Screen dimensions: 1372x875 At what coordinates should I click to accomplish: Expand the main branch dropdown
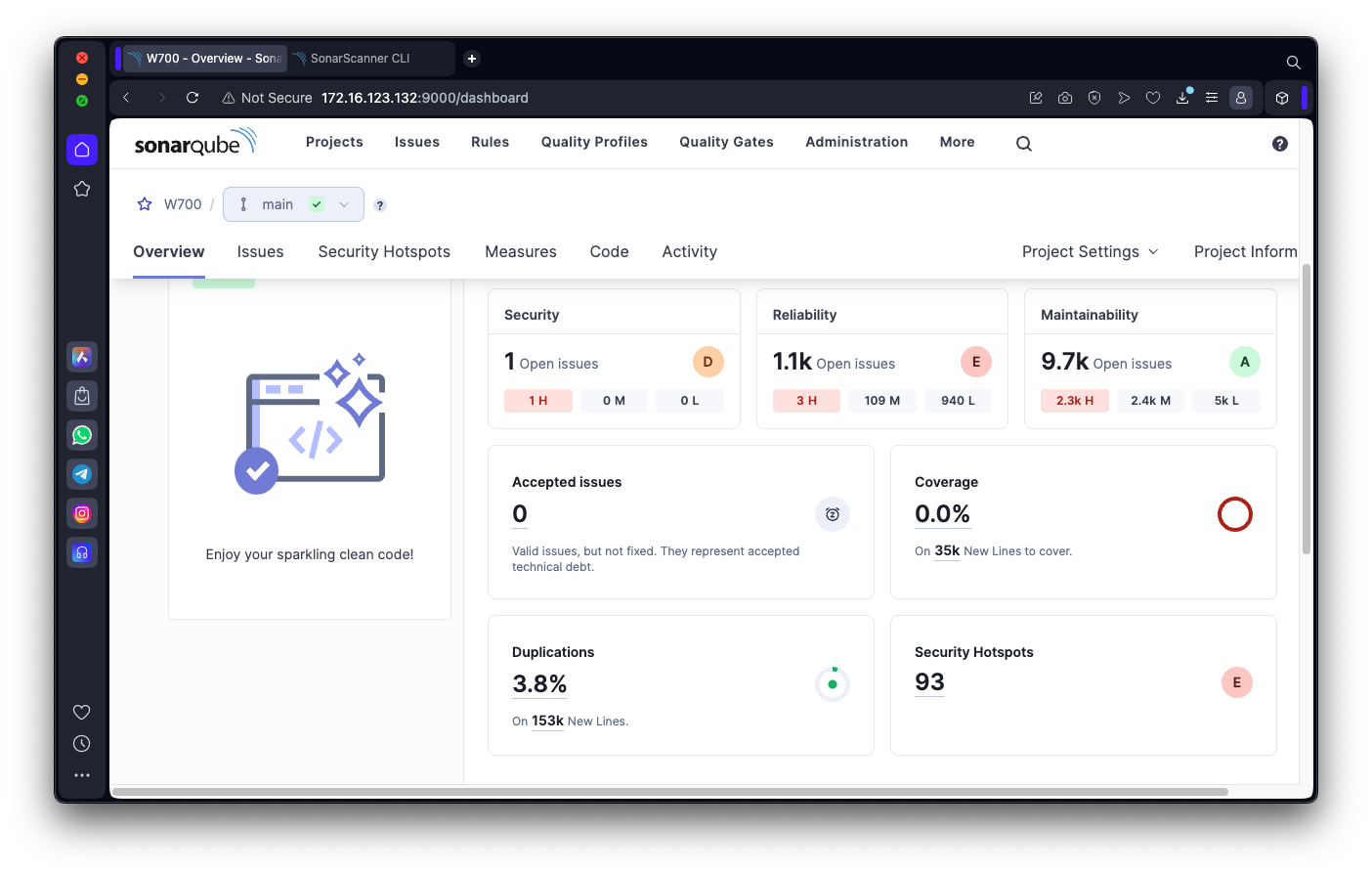[293, 204]
